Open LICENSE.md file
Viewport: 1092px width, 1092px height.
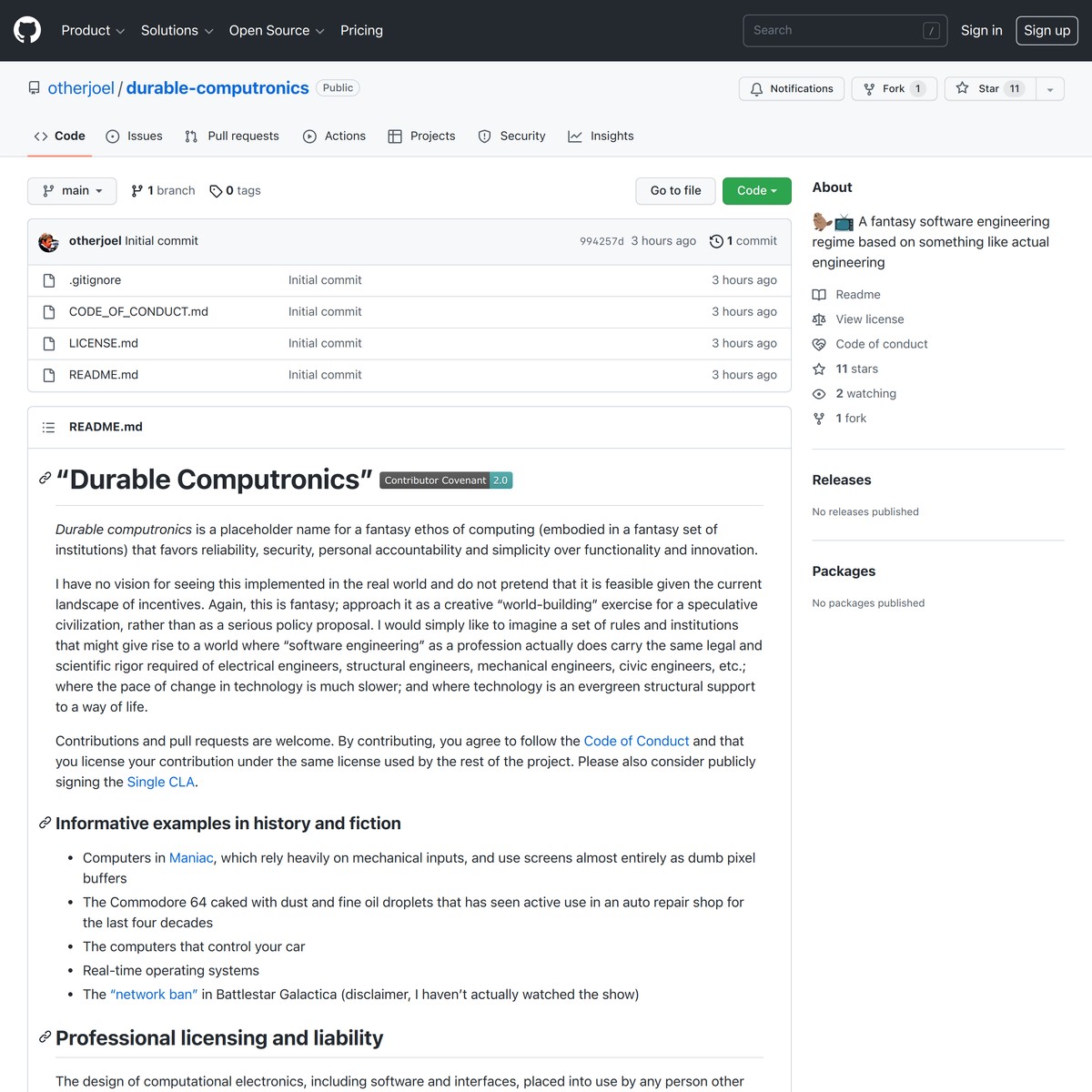(104, 343)
